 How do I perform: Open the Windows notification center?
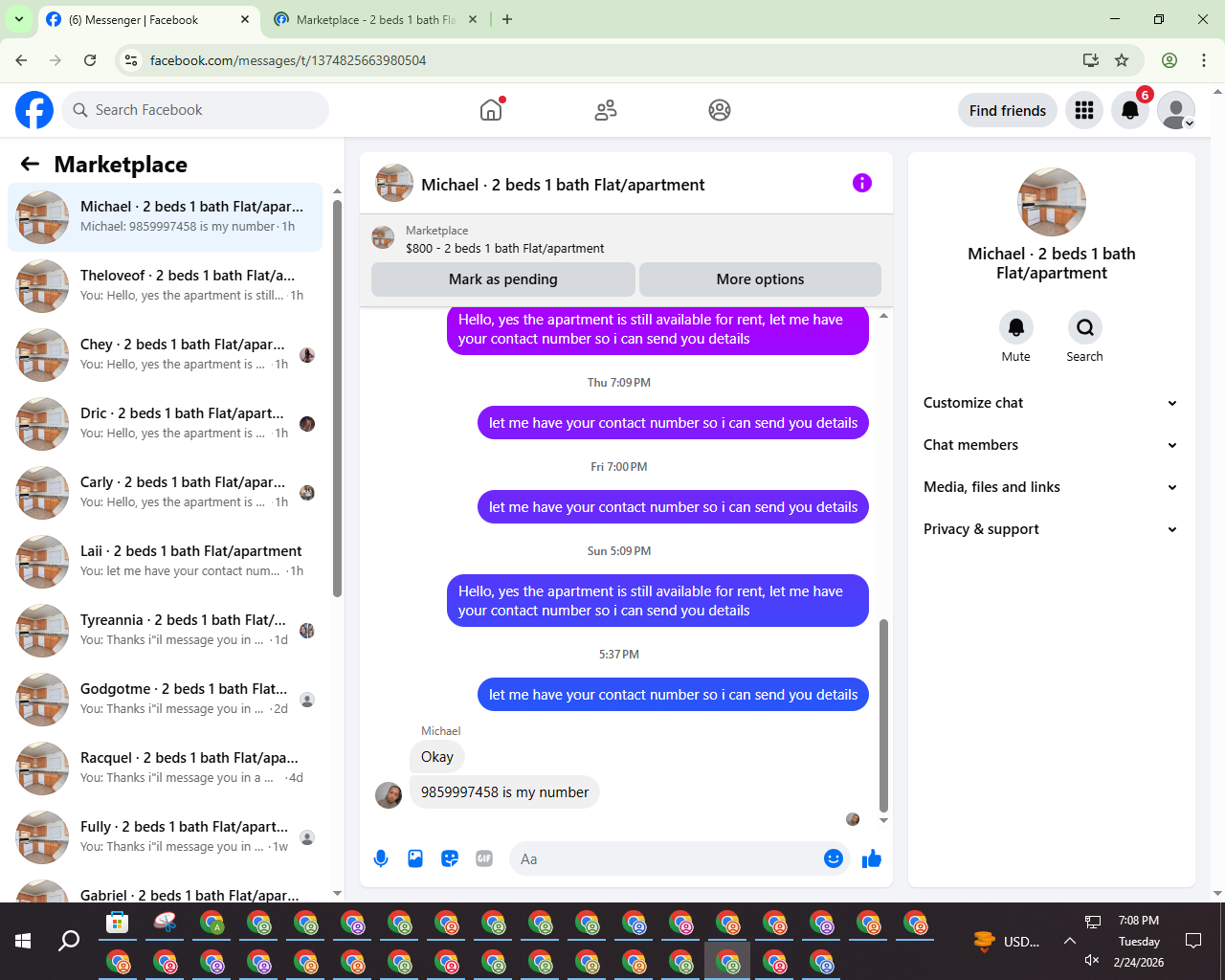pyautogui.click(x=1193, y=941)
